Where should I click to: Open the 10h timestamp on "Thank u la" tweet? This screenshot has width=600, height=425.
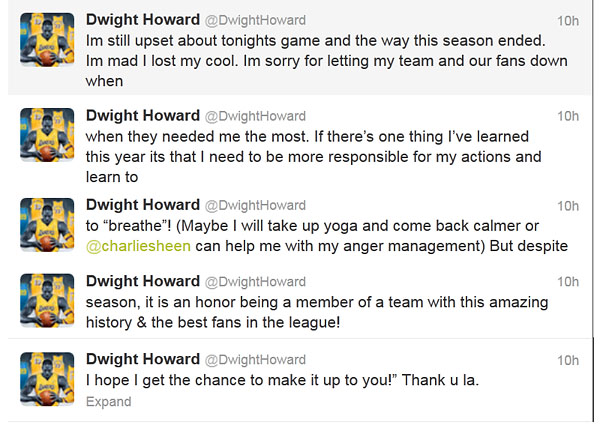568,359
